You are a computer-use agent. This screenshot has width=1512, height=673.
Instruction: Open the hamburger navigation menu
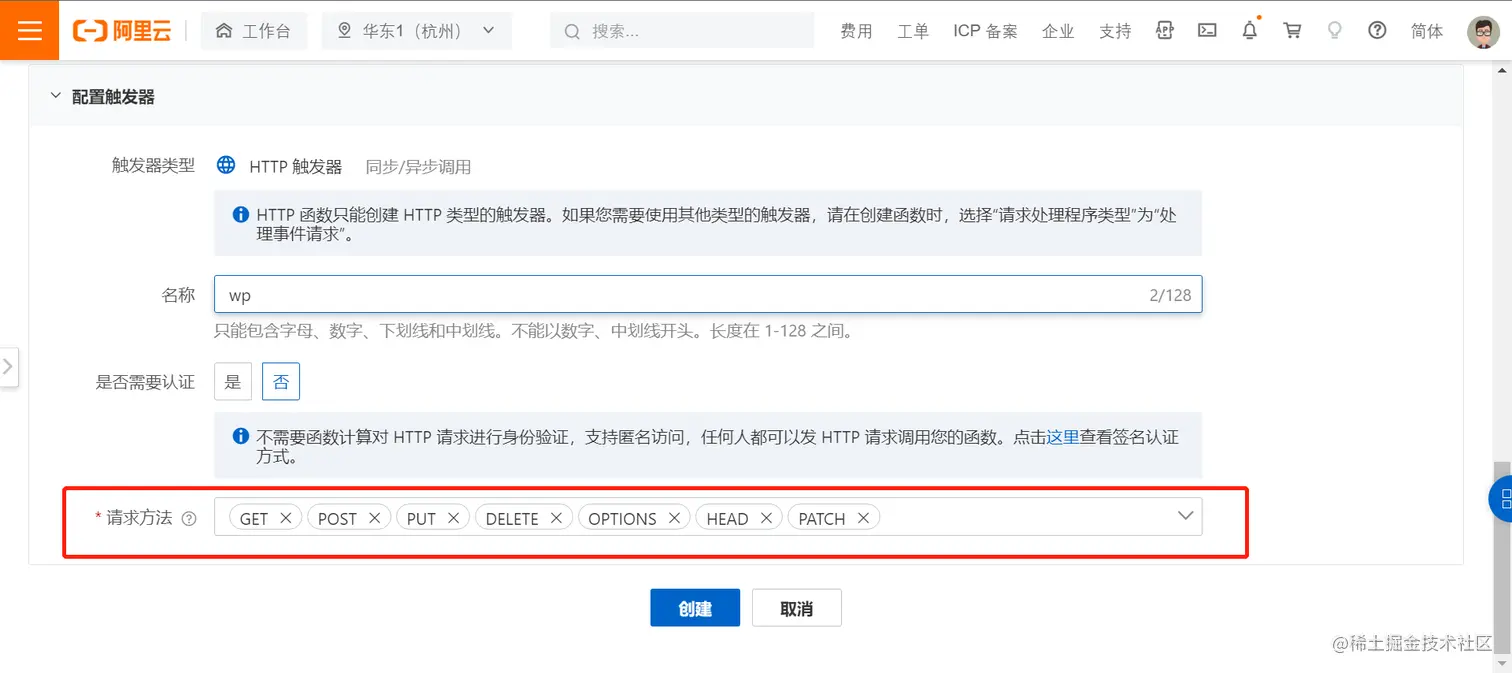30,30
